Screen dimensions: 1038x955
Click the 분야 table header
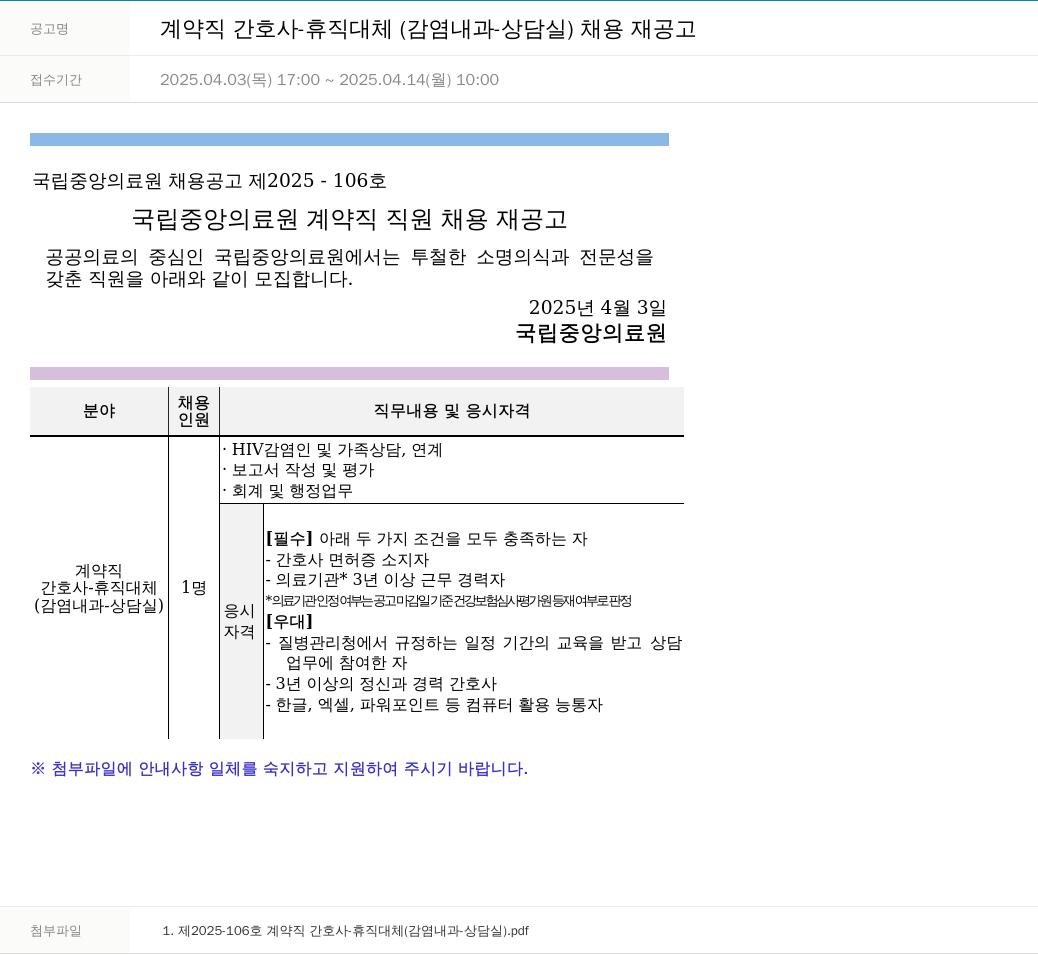point(99,411)
